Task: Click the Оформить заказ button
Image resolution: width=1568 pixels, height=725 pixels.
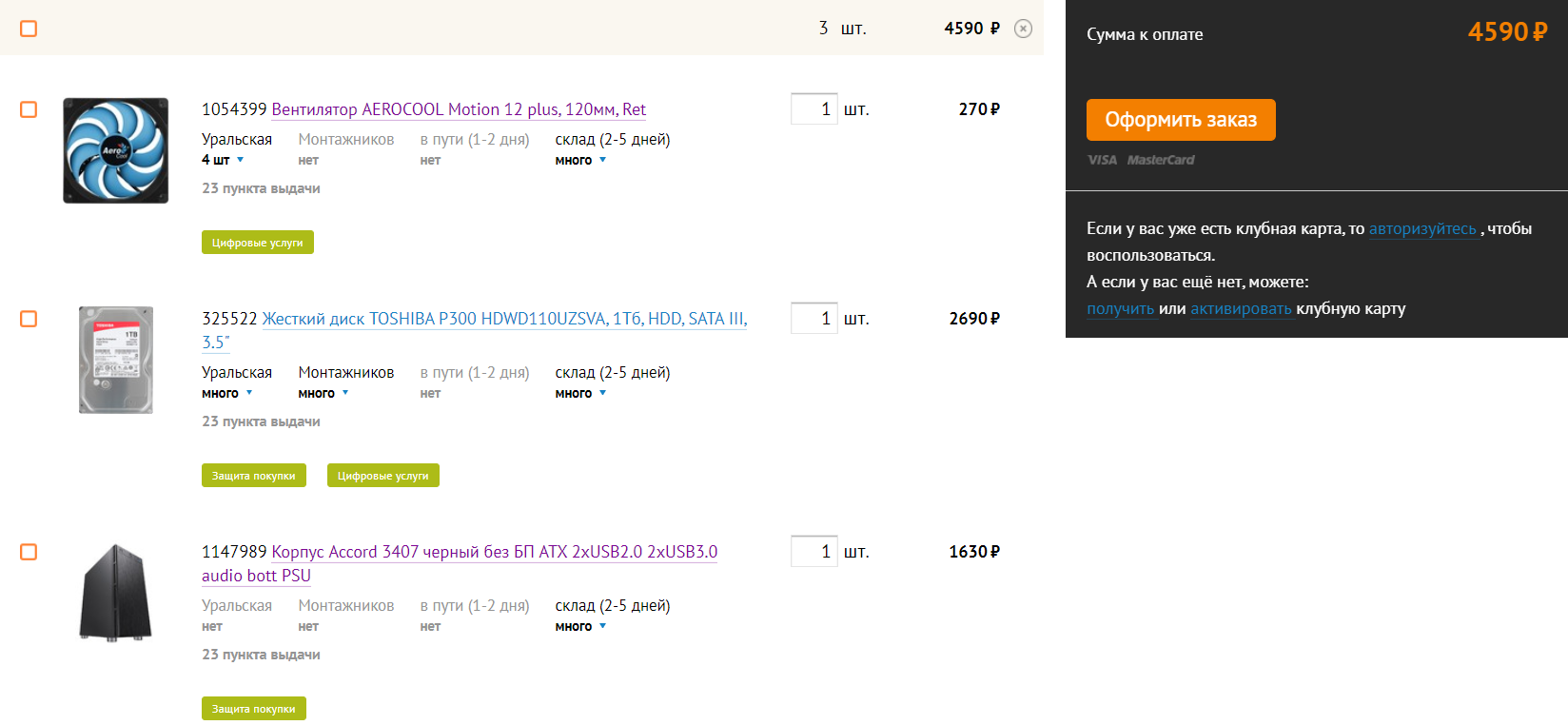Action: tap(1181, 120)
